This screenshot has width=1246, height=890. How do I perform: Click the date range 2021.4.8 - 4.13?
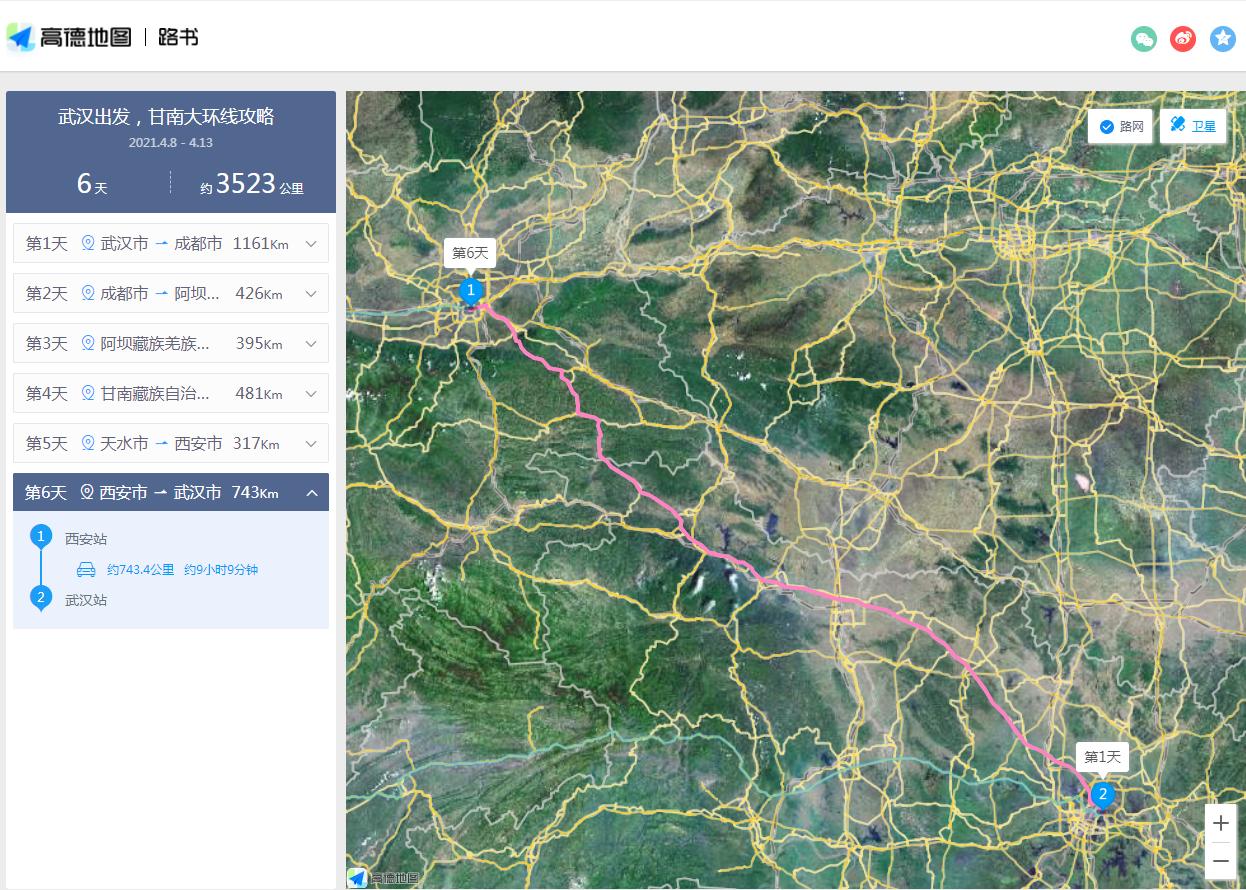(170, 143)
